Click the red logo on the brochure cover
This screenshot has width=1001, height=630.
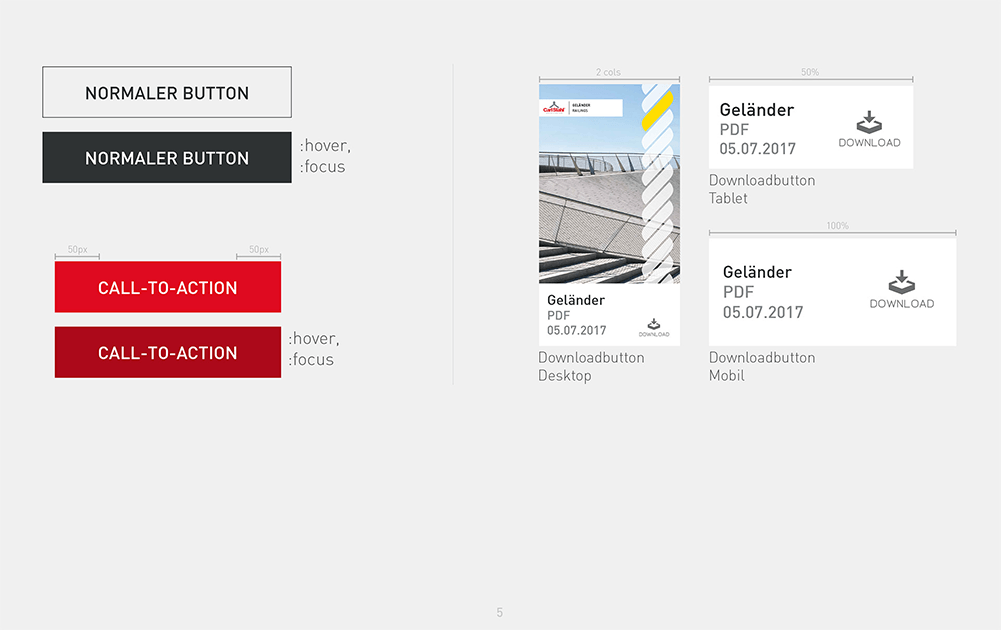point(553,108)
